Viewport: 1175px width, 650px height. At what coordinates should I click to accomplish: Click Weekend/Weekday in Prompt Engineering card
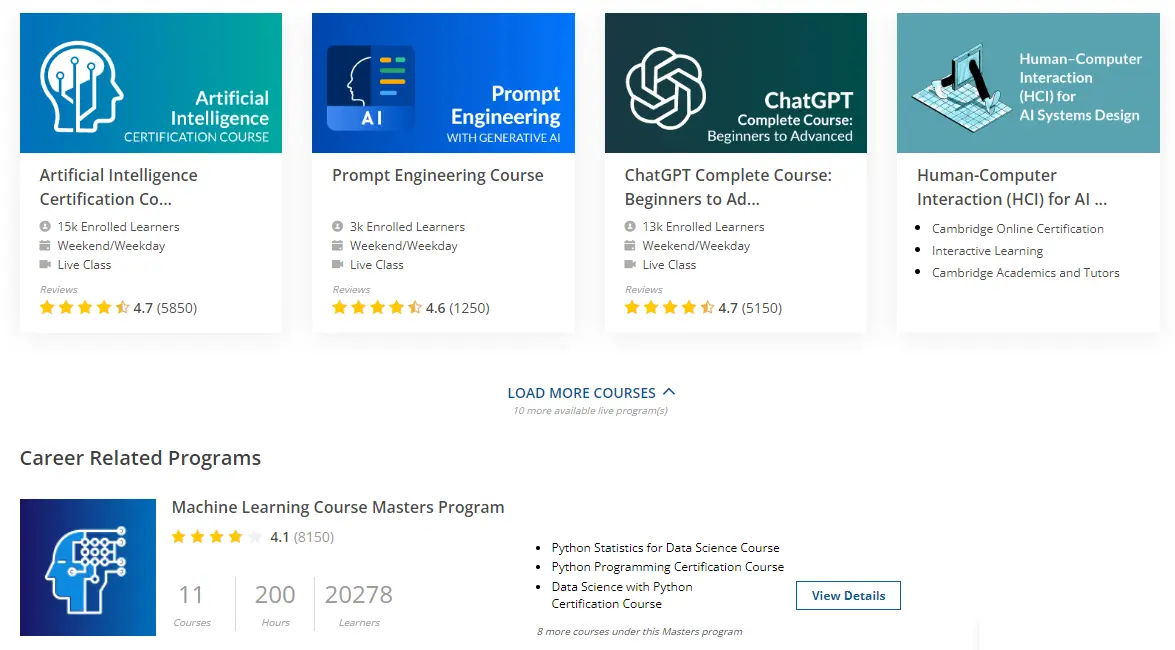tap(403, 246)
